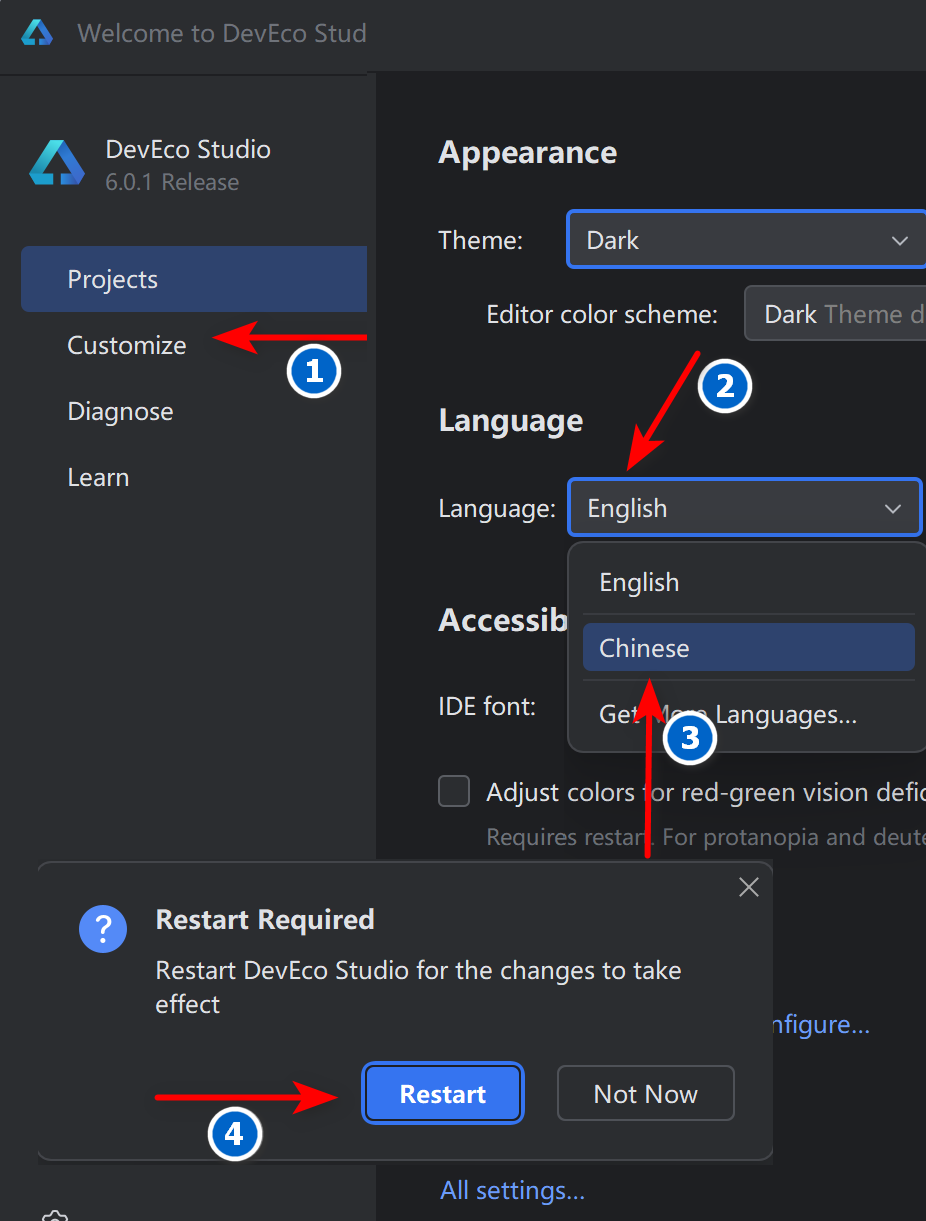Enable Adjust colors for red-green vision deficiency

coord(454,792)
